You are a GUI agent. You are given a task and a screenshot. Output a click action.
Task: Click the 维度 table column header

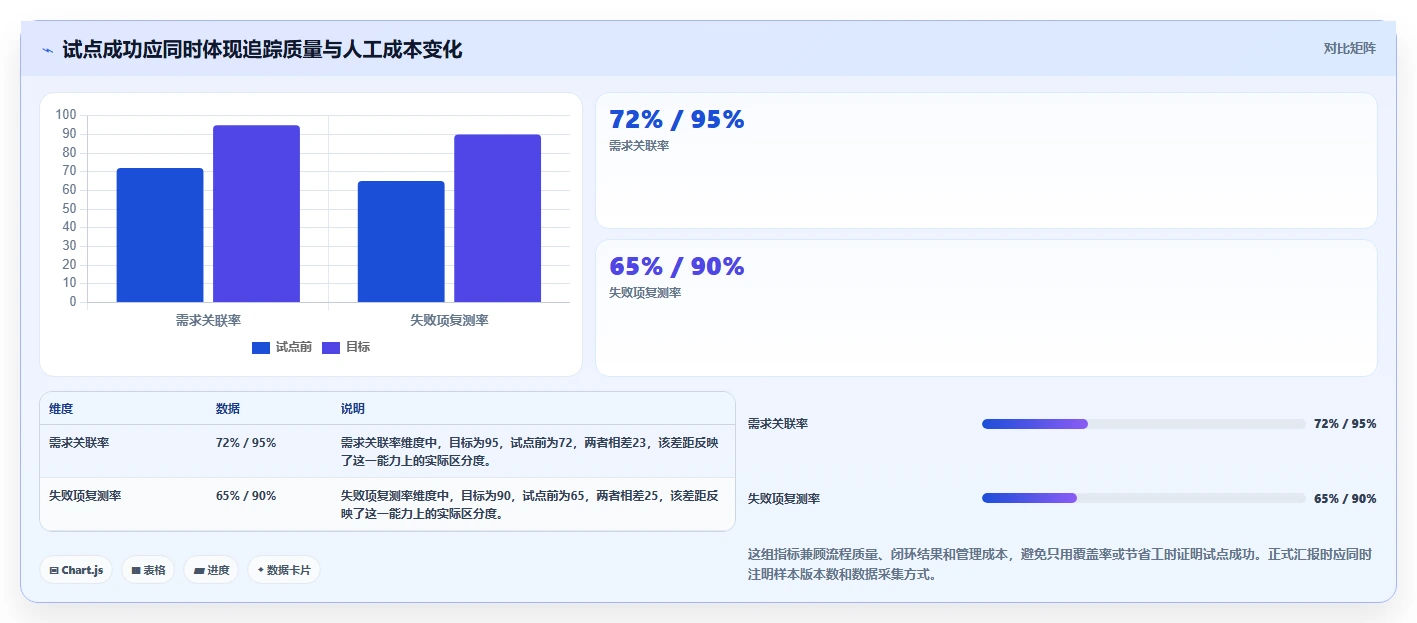point(61,409)
